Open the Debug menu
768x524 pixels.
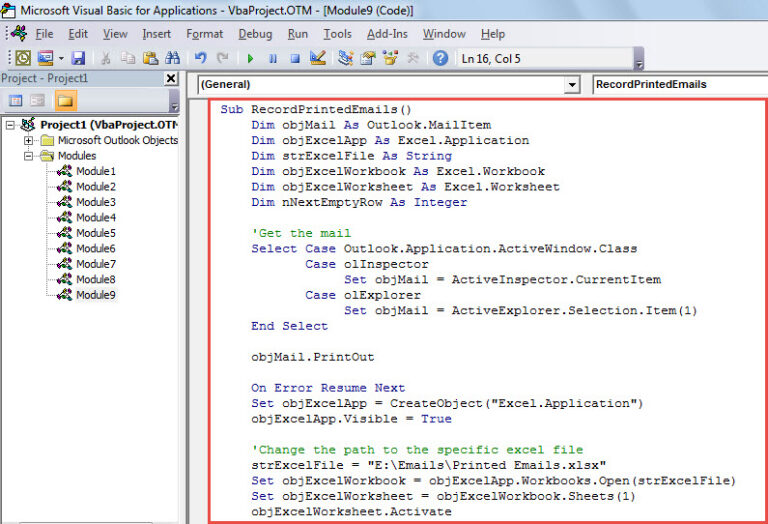pos(254,34)
